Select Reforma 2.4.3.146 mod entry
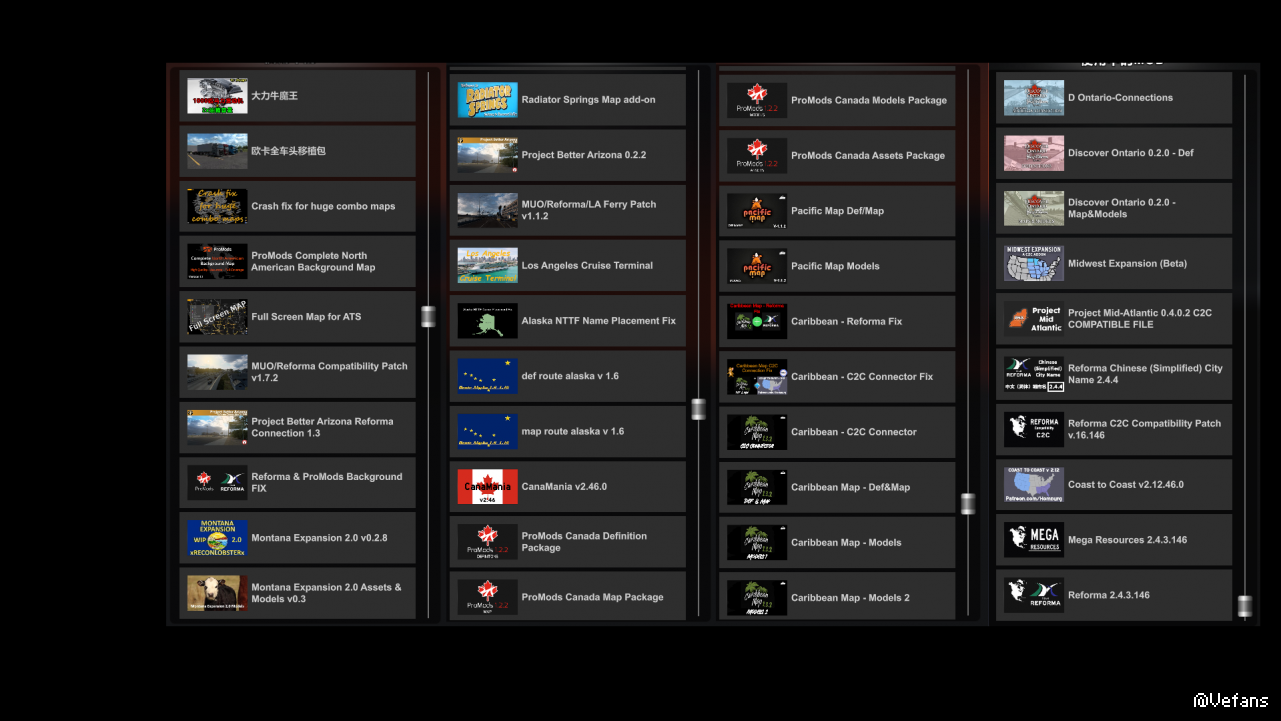Image resolution: width=1281 pixels, height=721 pixels. pyautogui.click(x=1113, y=595)
